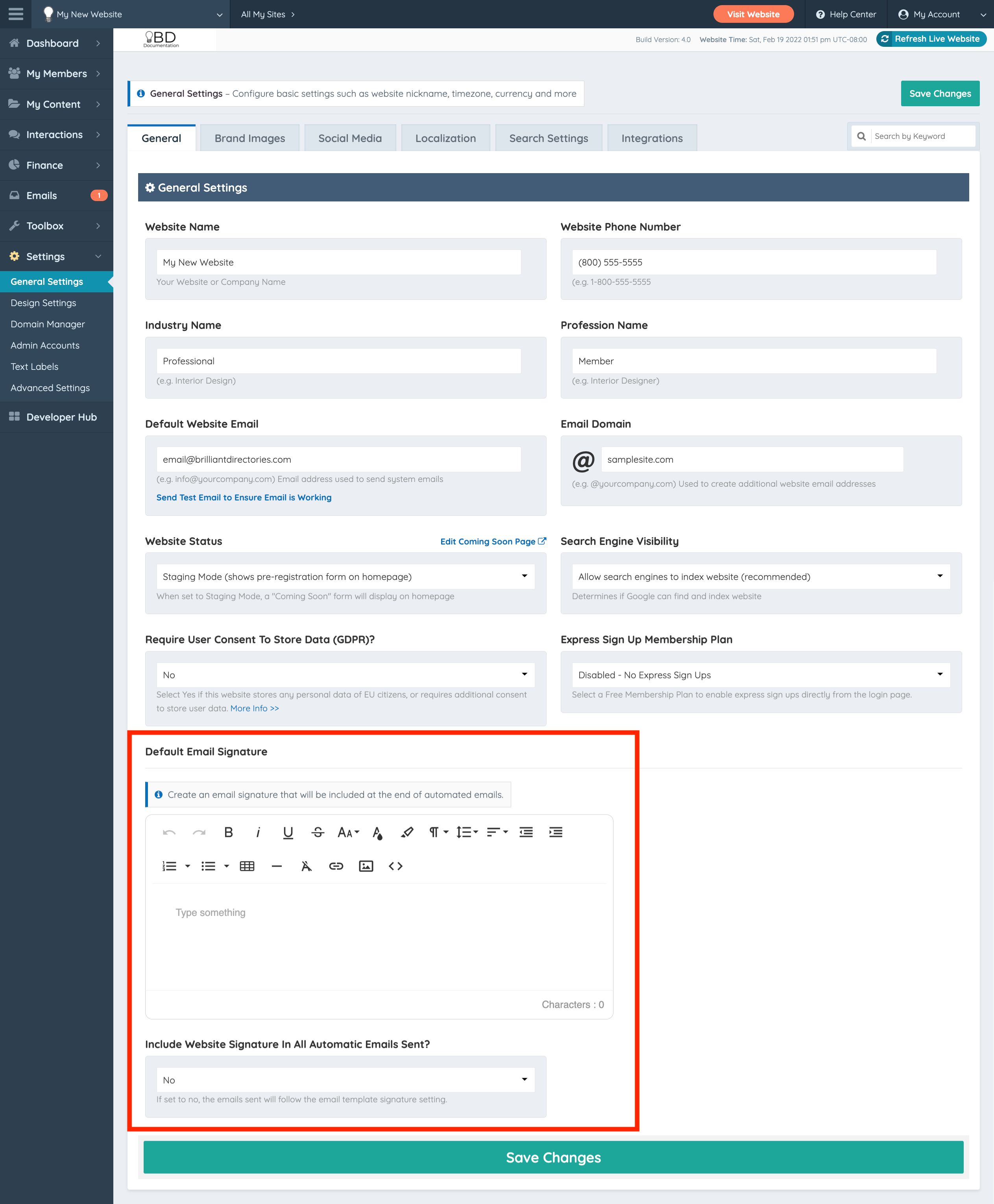The image size is (994, 1204).
Task: Insert an image into the signature
Action: click(366, 866)
